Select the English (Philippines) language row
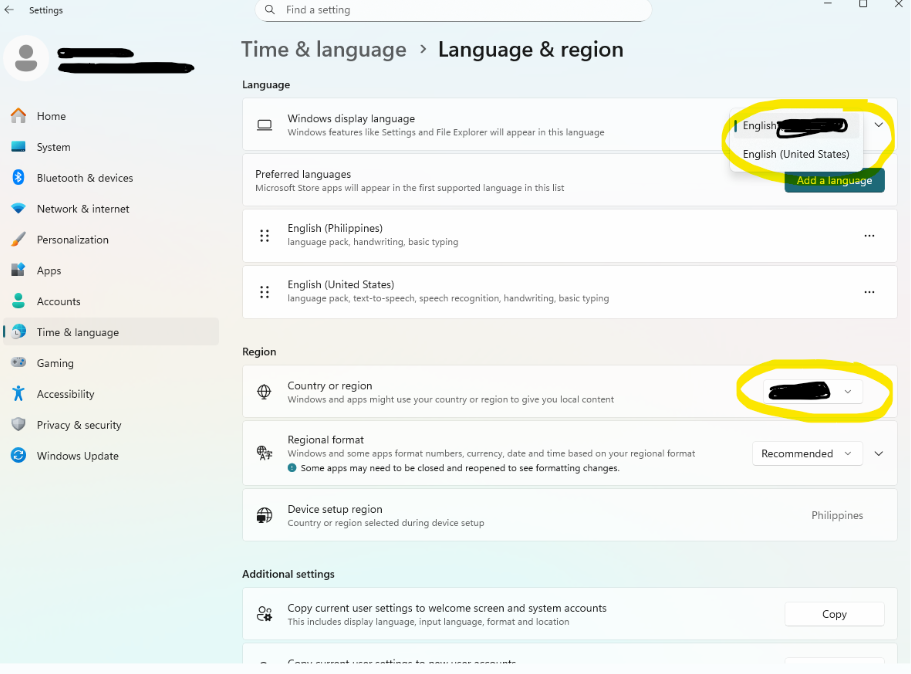This screenshot has height=674, width=911. pyautogui.click(x=569, y=235)
